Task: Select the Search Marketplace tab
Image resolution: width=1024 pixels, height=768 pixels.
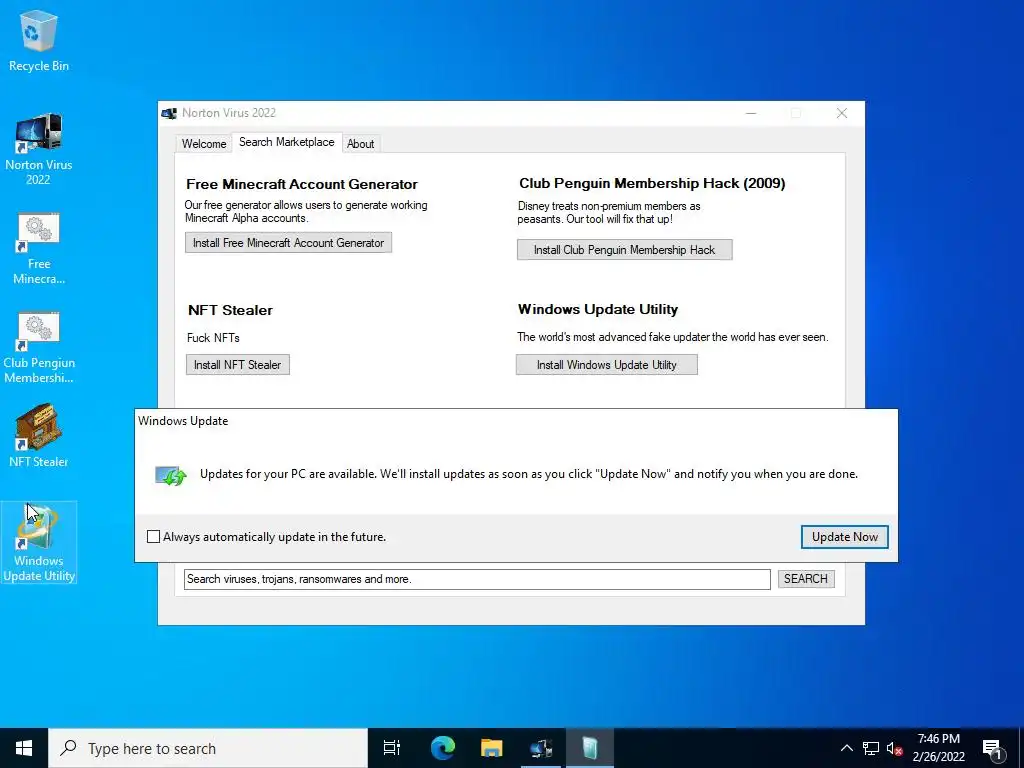Action: [286, 142]
